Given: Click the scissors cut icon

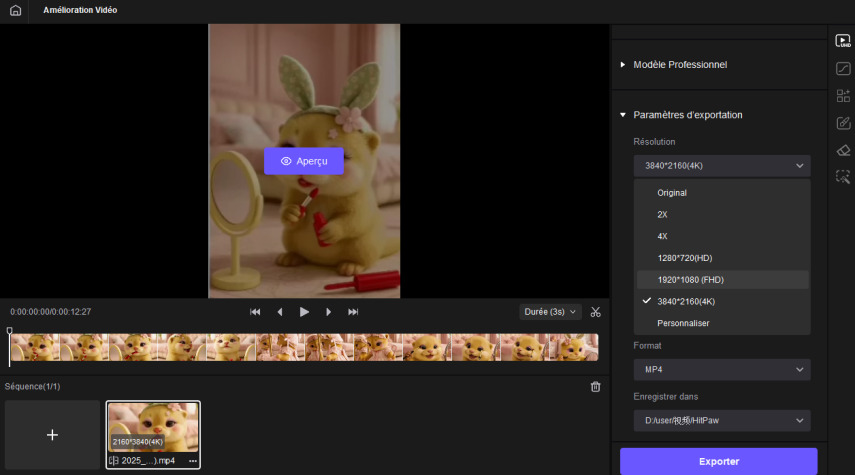Looking at the screenshot, I should click(x=596, y=312).
